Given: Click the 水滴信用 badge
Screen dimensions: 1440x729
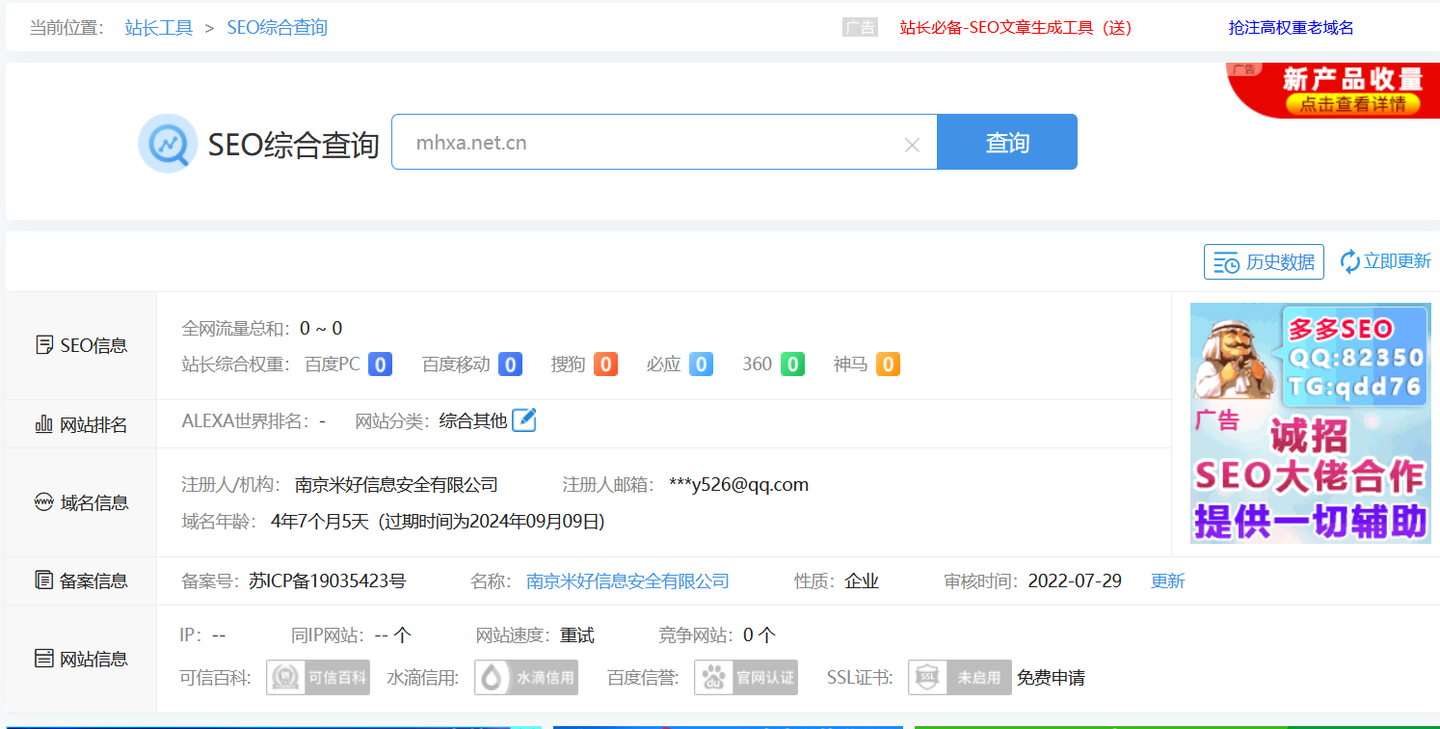Looking at the screenshot, I should [526, 677].
